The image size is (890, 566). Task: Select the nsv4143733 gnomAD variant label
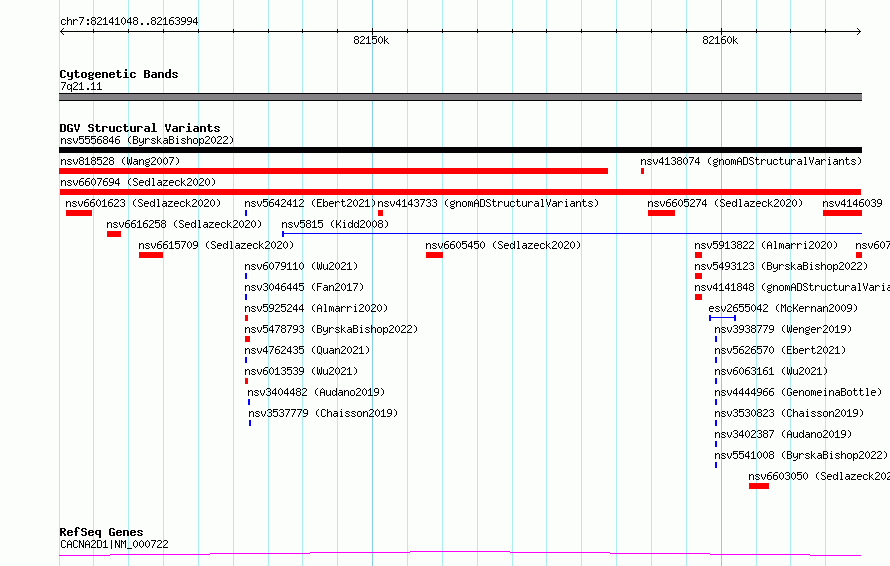[488, 203]
